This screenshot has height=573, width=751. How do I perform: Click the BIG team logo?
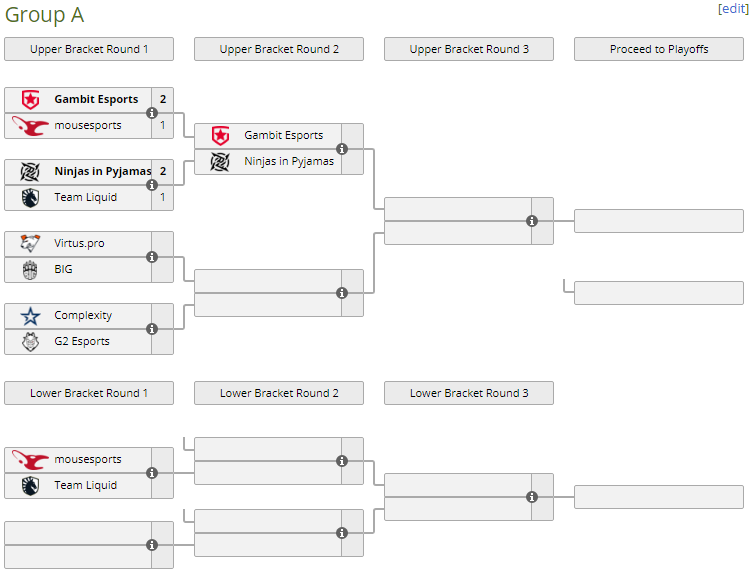[30, 269]
